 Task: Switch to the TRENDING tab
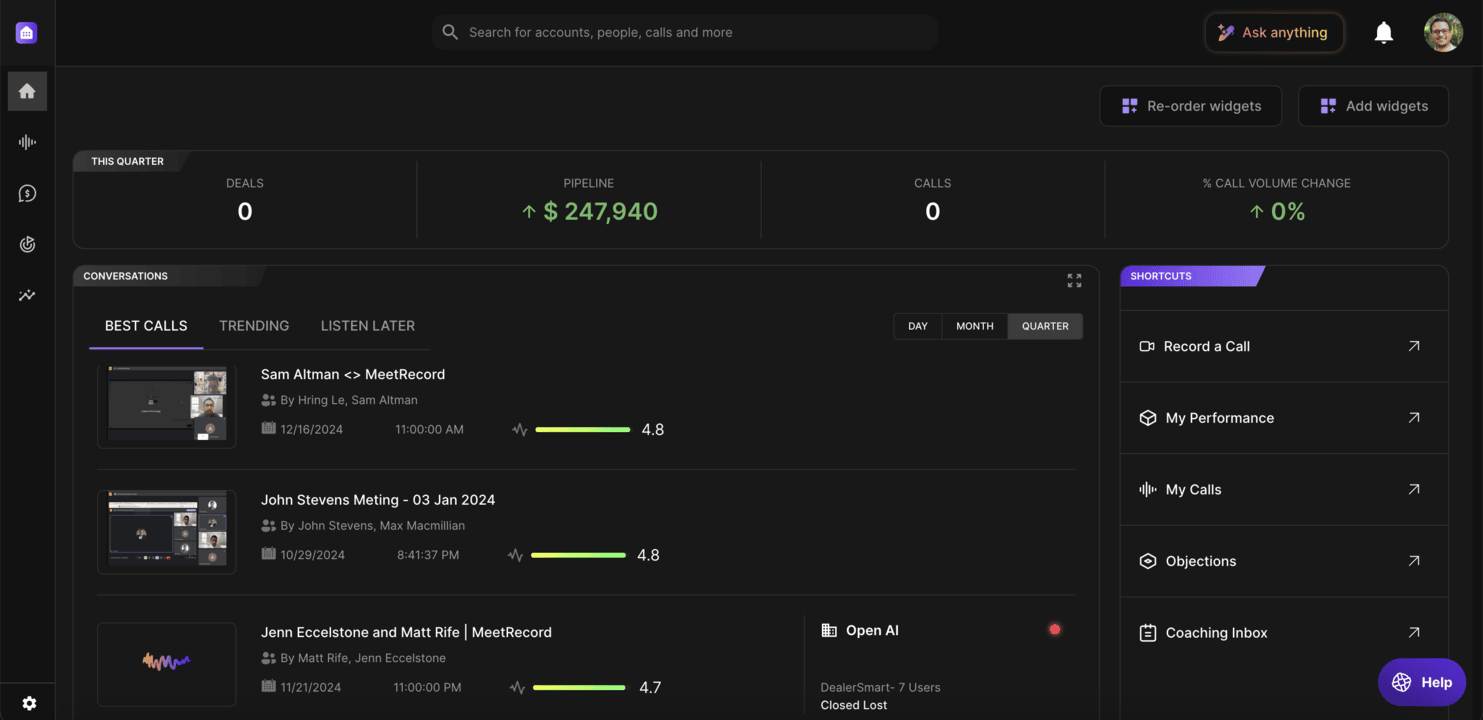(254, 326)
